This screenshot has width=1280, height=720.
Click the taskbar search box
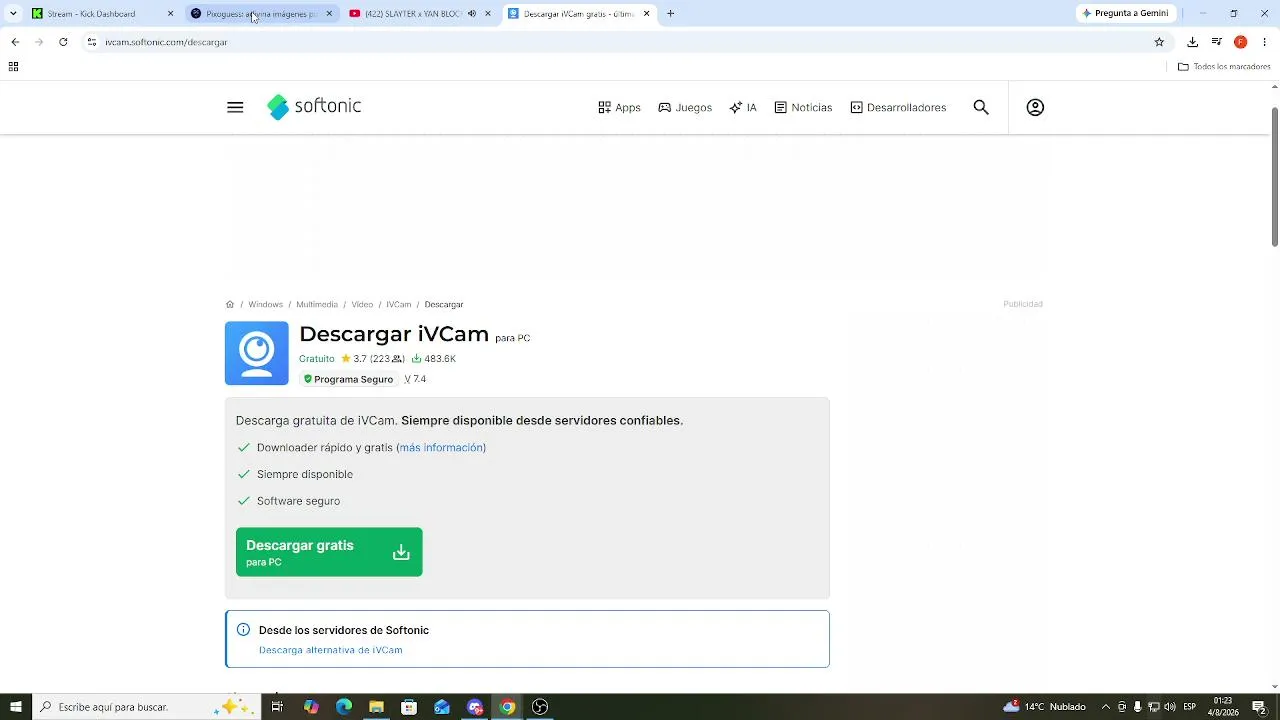click(x=146, y=707)
